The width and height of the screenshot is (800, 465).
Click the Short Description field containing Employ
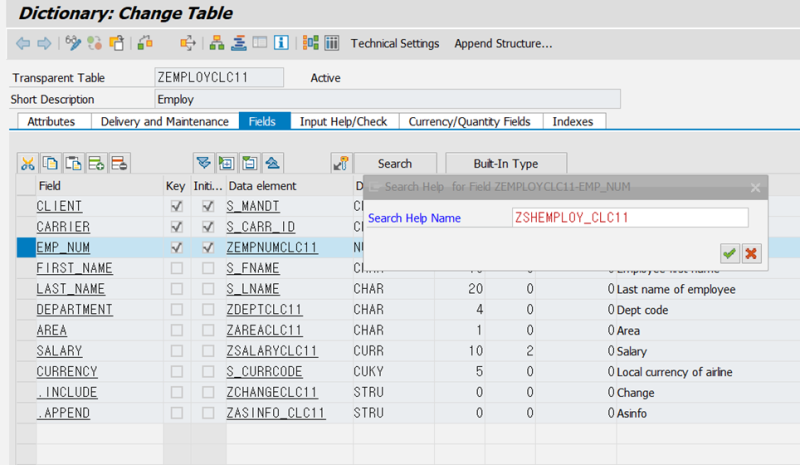click(388, 99)
